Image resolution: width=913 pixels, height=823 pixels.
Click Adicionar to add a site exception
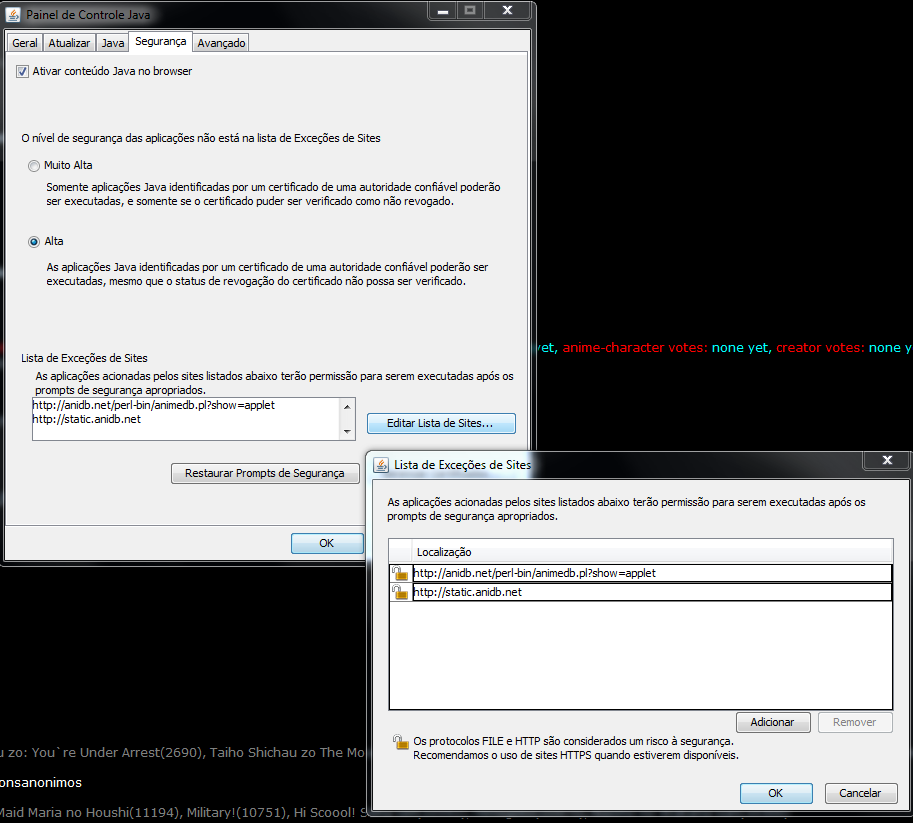click(773, 722)
